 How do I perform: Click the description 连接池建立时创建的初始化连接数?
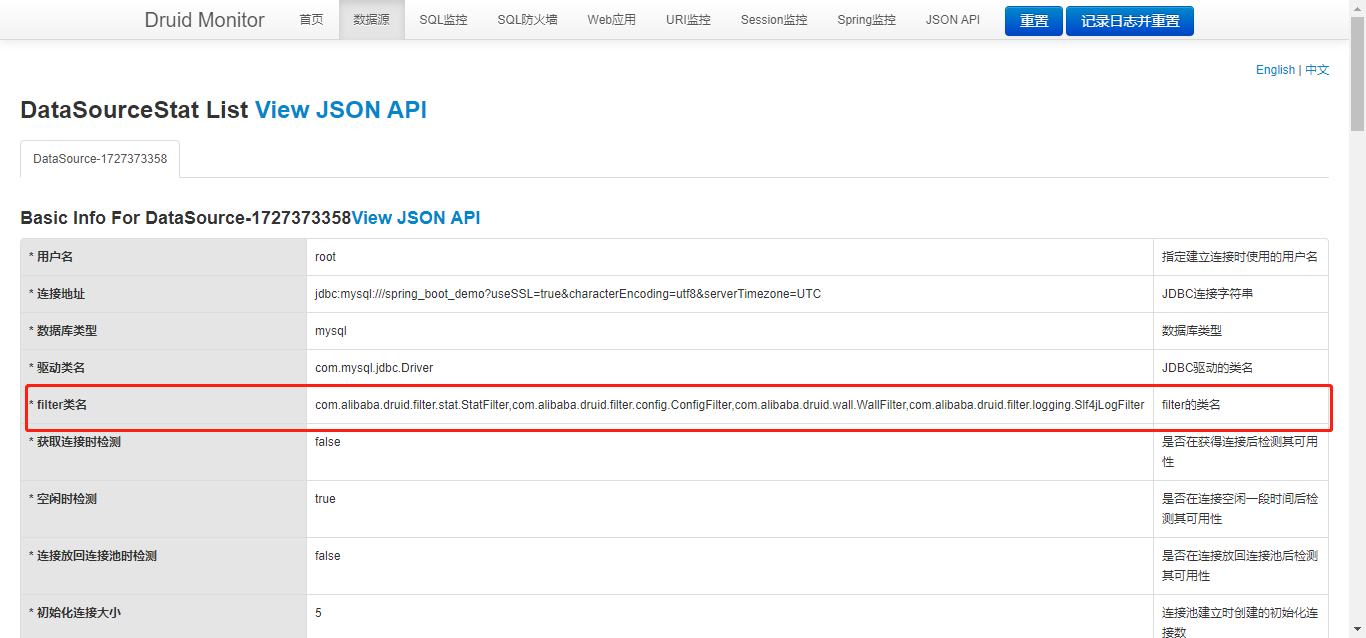tap(1240, 621)
